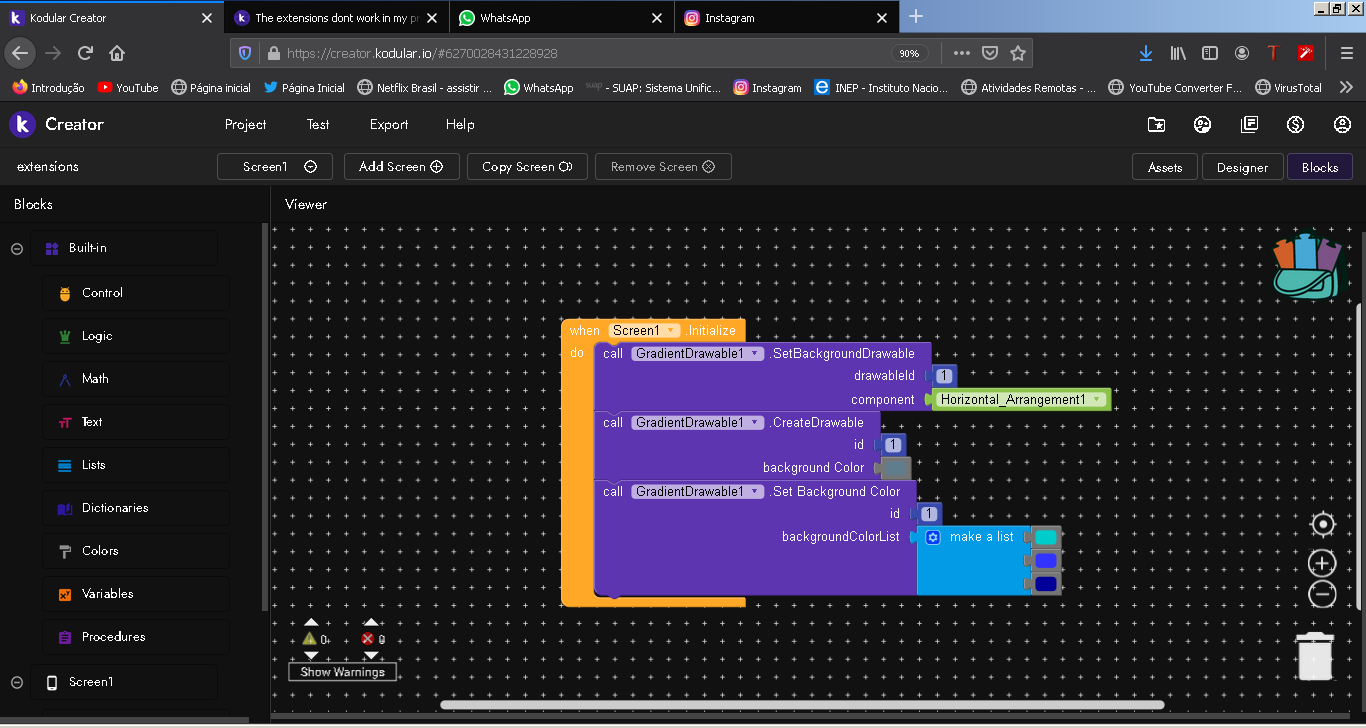
Task: Click the dollar sign icon
Action: [x=1296, y=125]
